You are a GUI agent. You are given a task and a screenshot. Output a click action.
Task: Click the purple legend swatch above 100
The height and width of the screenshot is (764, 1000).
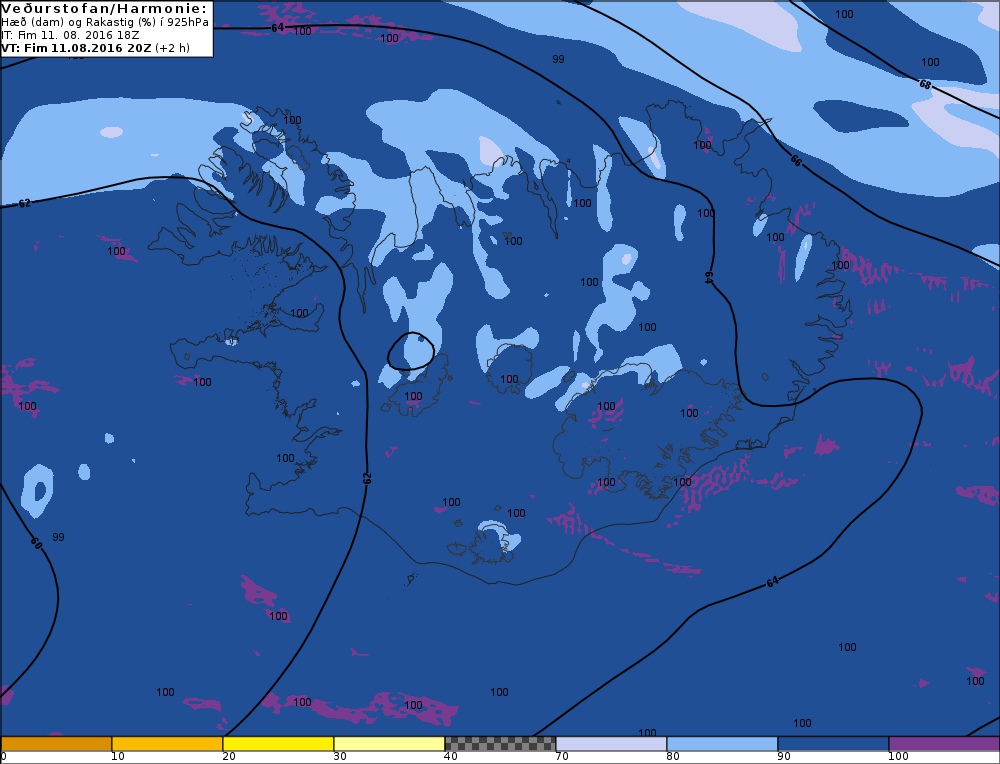944,744
